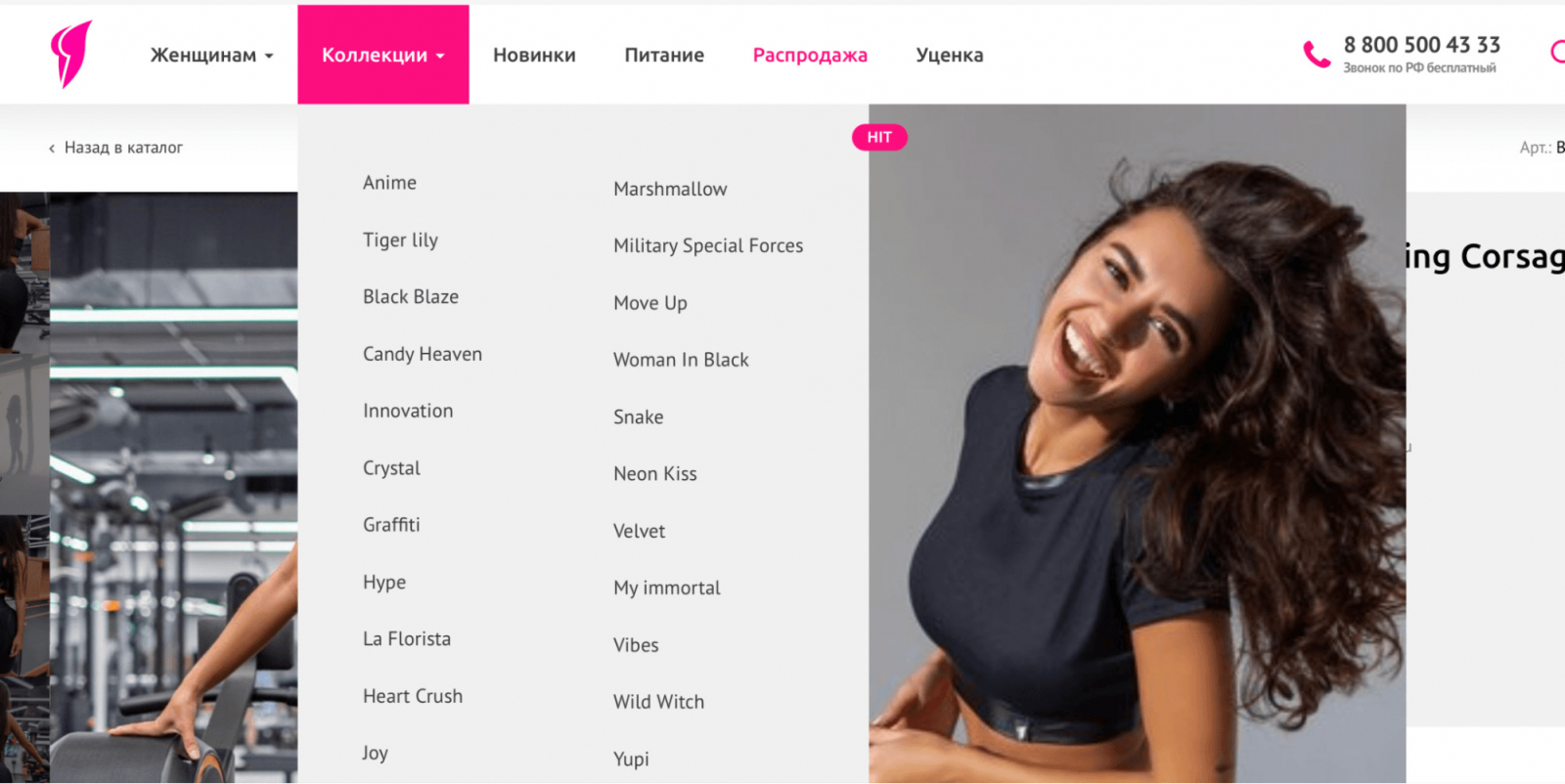Expand the Женщинам dropdown menu

point(212,55)
